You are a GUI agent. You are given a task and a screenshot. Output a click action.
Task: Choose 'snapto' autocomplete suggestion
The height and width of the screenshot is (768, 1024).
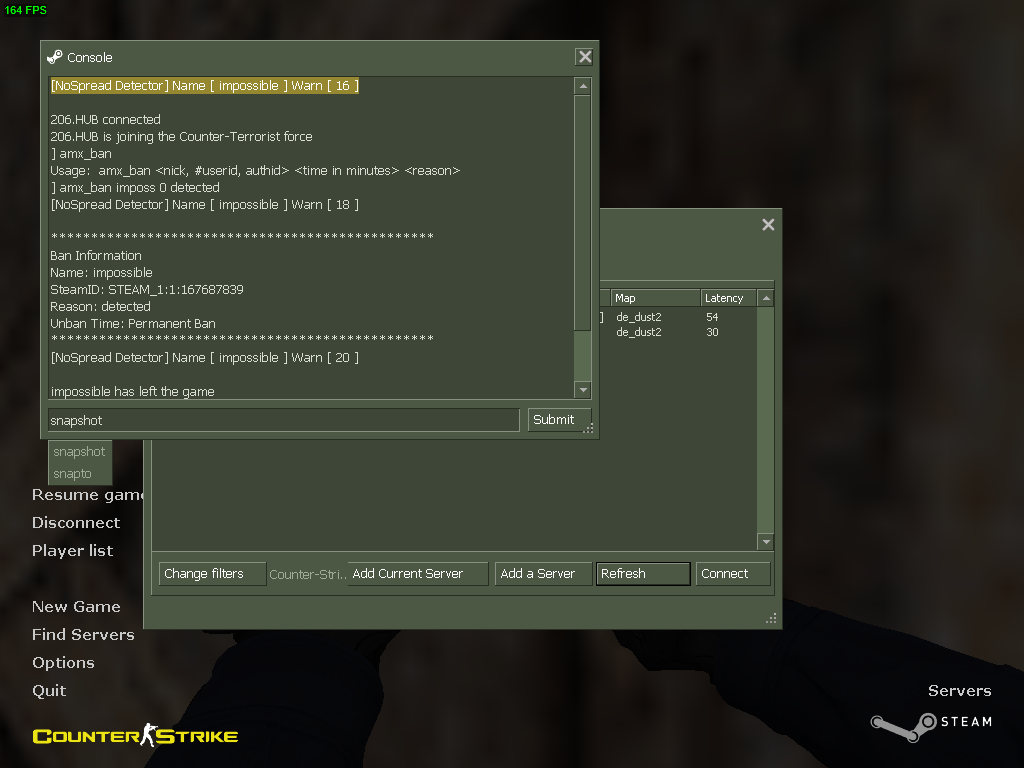[x=80, y=473]
